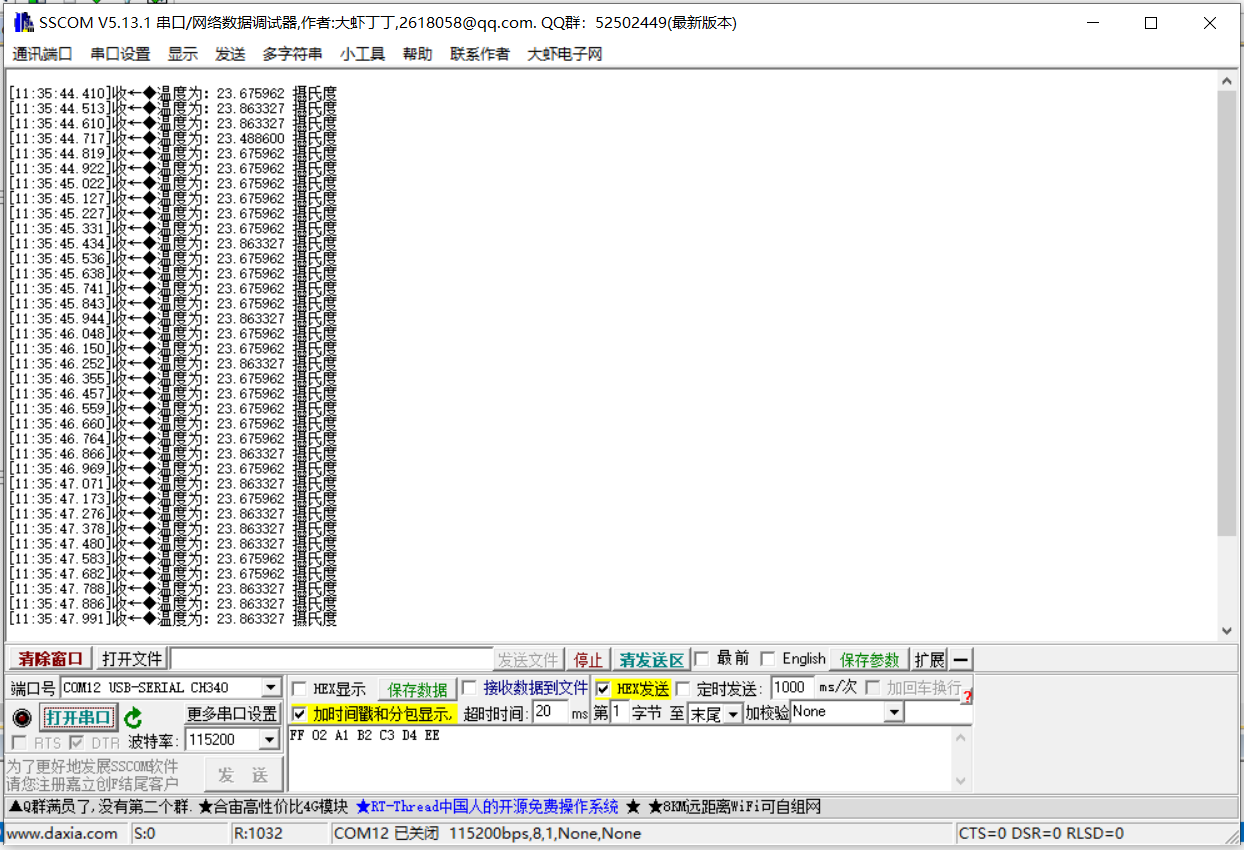Toggle the RTS checkbox

pyautogui.click(x=19, y=743)
